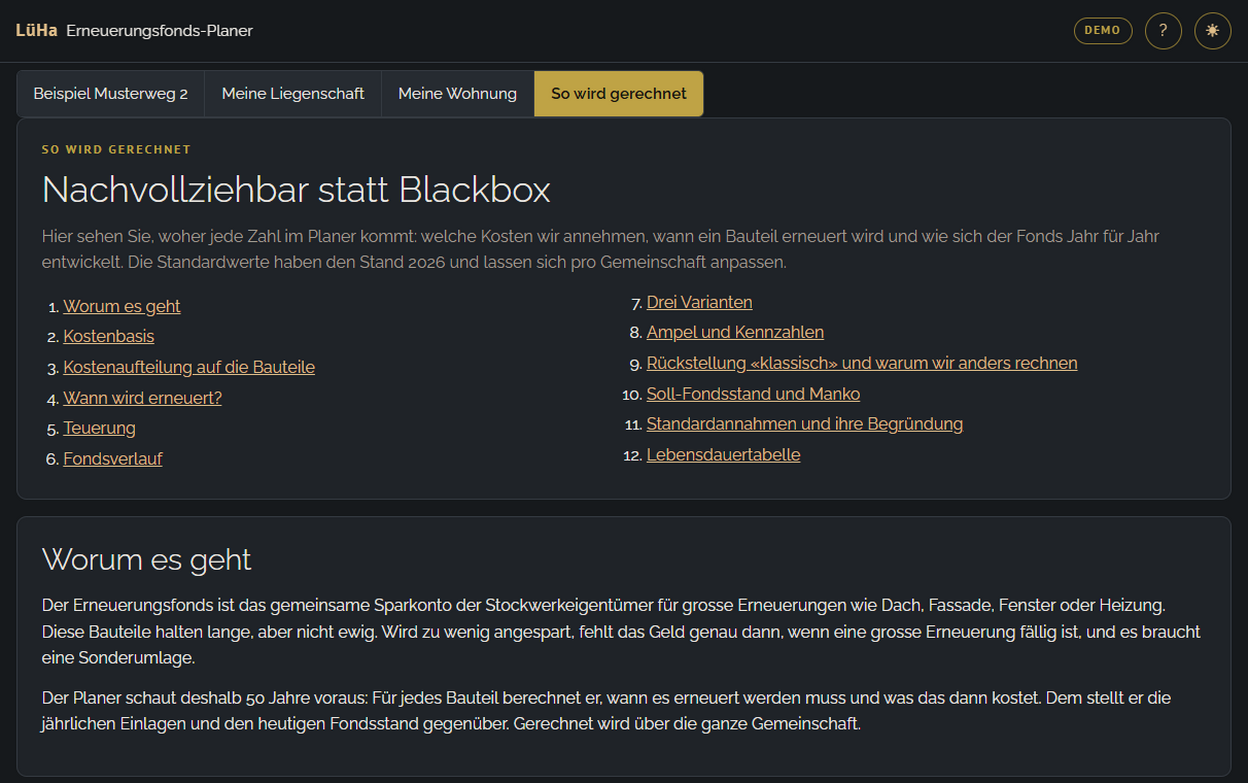Click the LüHa logo text
Screen dimensions: 1248x783
[x=37, y=31]
